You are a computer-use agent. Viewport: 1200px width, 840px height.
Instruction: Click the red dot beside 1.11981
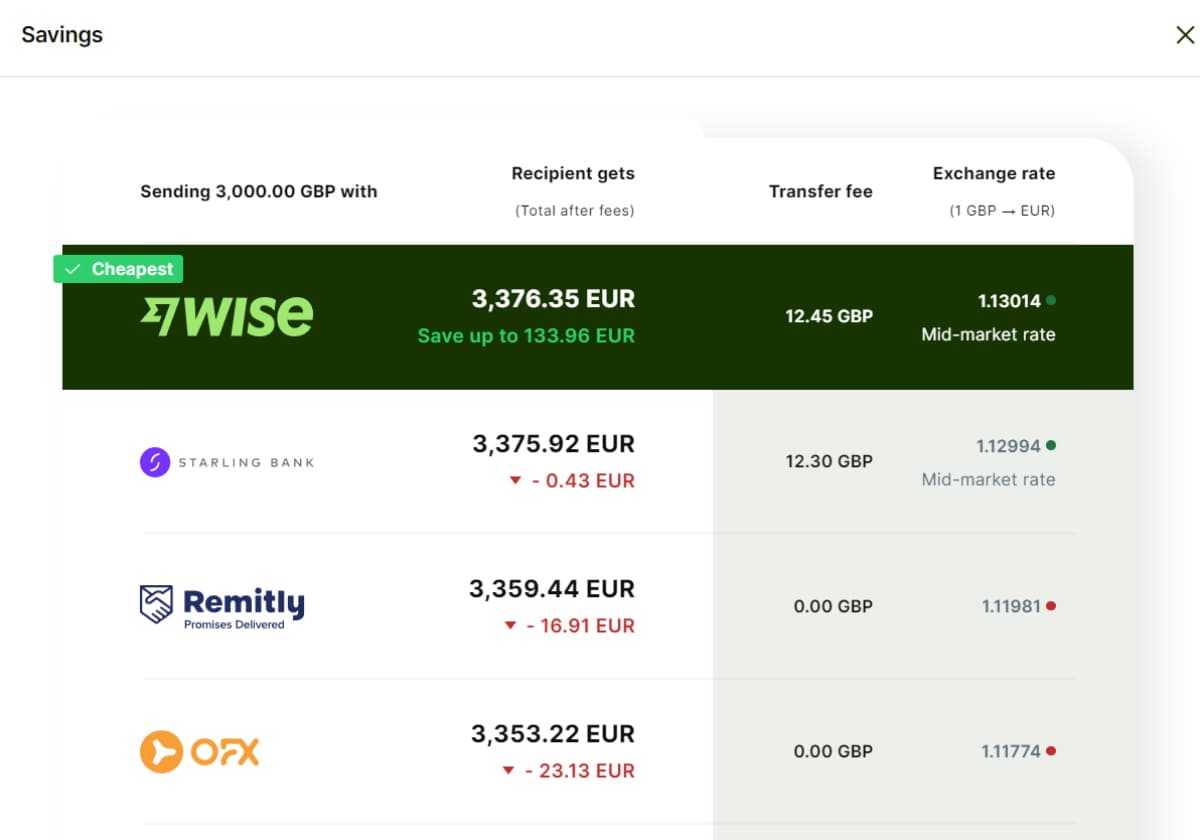(x=1050, y=606)
